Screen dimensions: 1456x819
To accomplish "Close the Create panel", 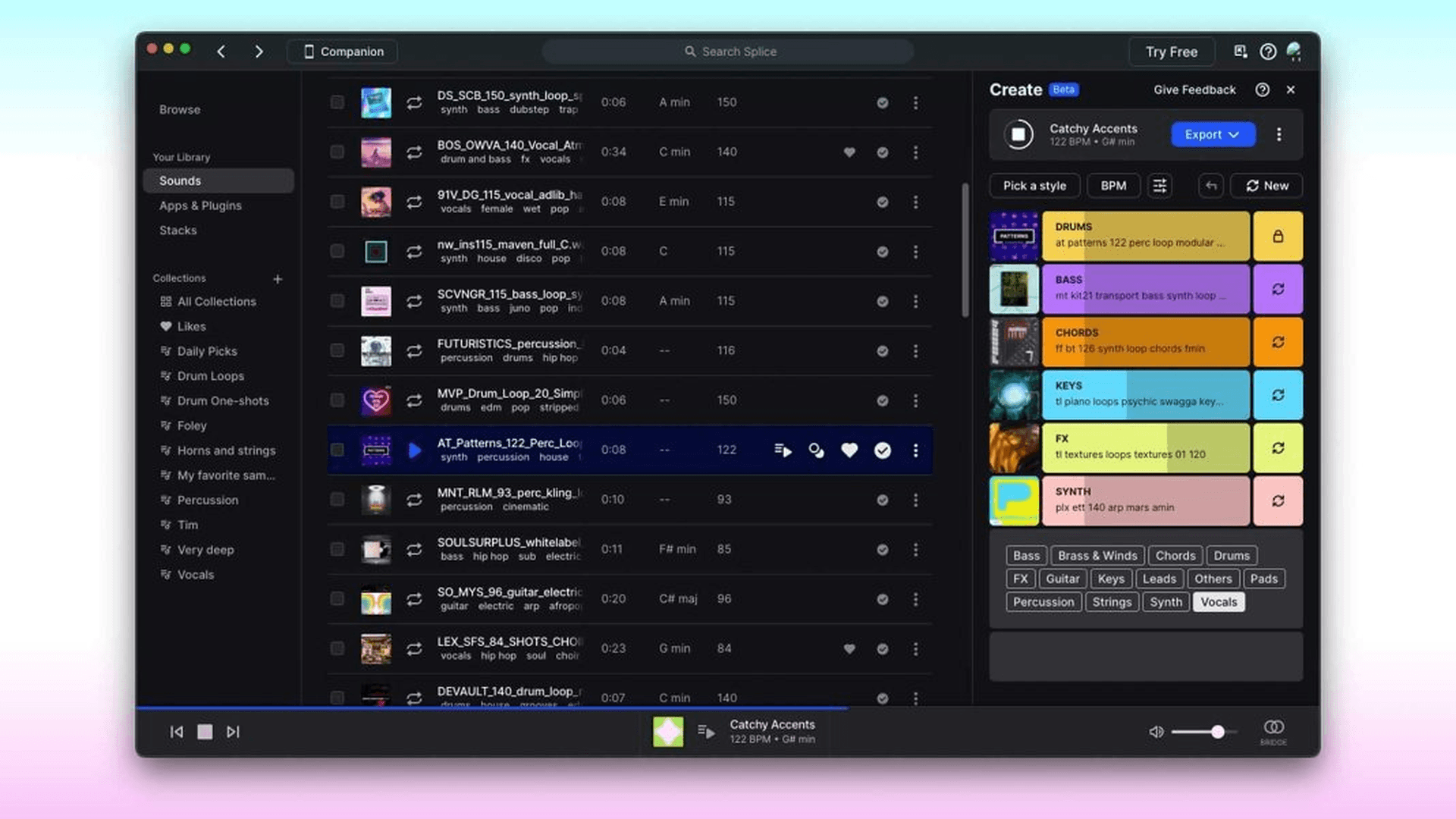I will click(x=1291, y=89).
